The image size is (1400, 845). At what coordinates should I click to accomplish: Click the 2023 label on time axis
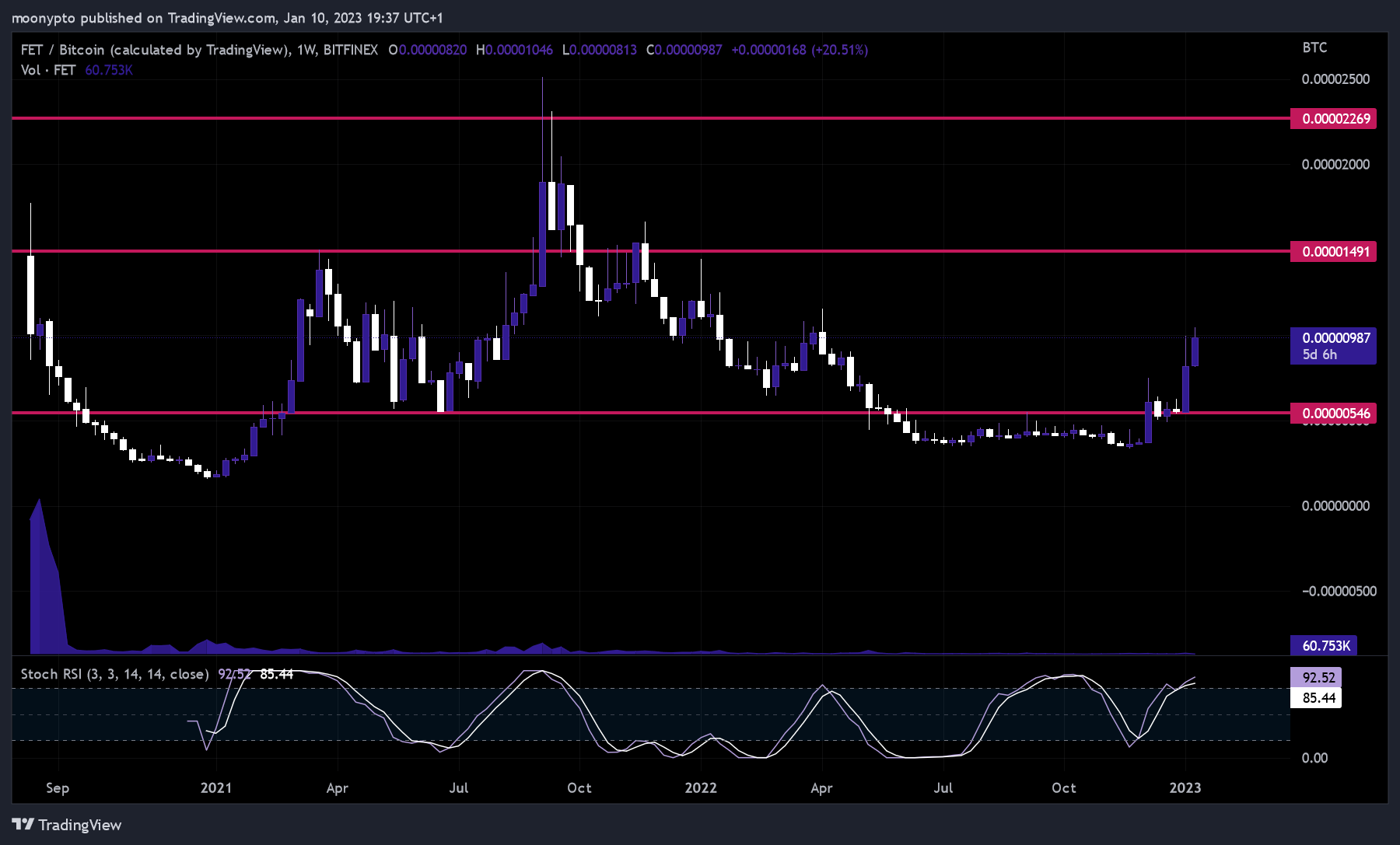(1185, 787)
